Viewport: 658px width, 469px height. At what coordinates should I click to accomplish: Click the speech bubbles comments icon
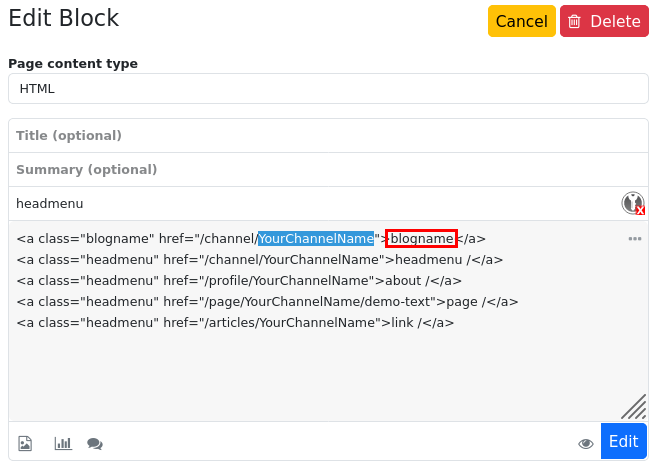(95, 443)
